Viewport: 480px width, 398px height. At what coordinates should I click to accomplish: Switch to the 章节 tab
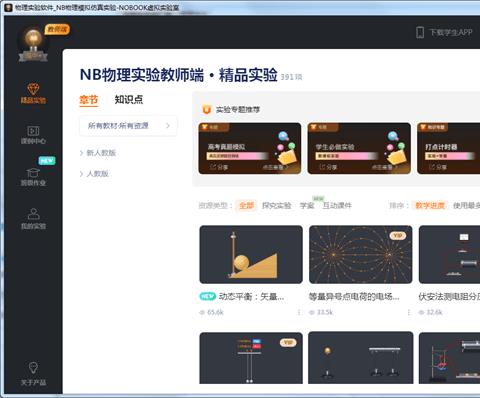[x=89, y=100]
